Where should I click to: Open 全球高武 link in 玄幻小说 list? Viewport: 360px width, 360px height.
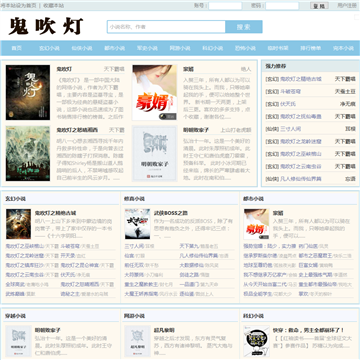coord(15,284)
